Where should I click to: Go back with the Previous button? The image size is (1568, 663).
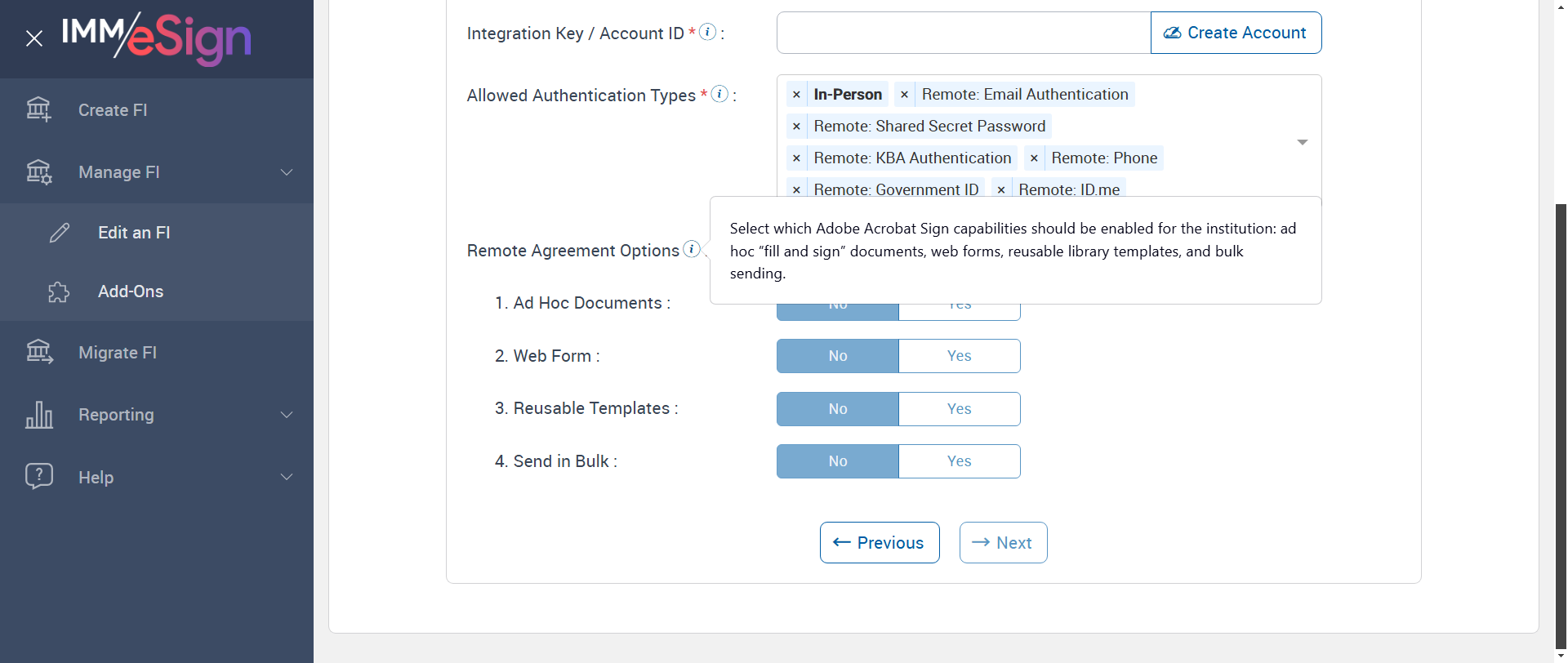pyautogui.click(x=880, y=543)
